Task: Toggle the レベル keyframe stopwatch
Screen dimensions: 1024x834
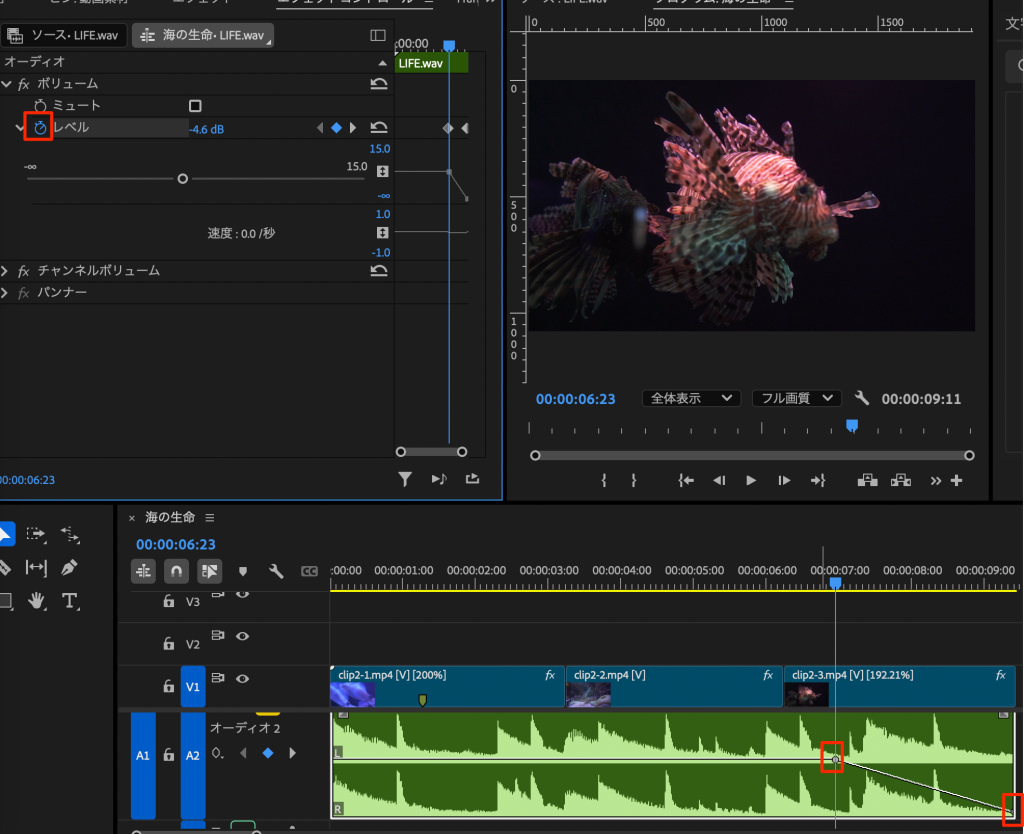Action: point(40,128)
